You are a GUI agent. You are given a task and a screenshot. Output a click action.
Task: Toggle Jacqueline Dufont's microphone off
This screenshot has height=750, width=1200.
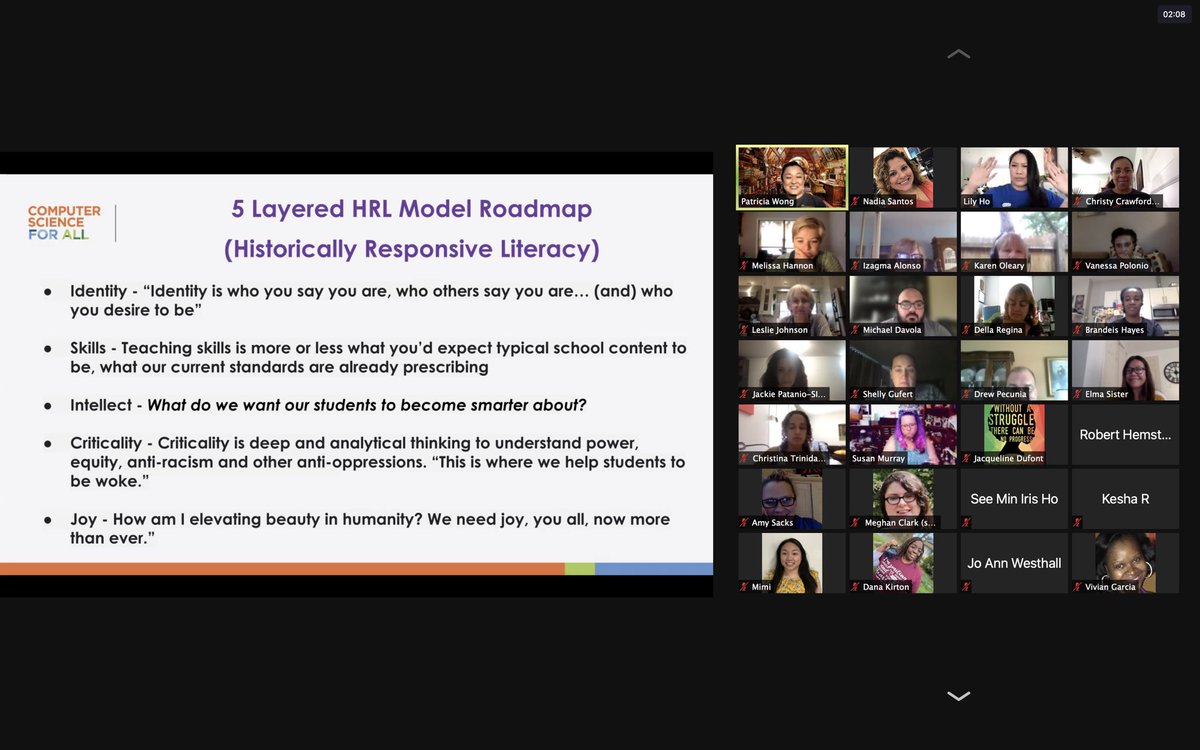(x=966, y=457)
